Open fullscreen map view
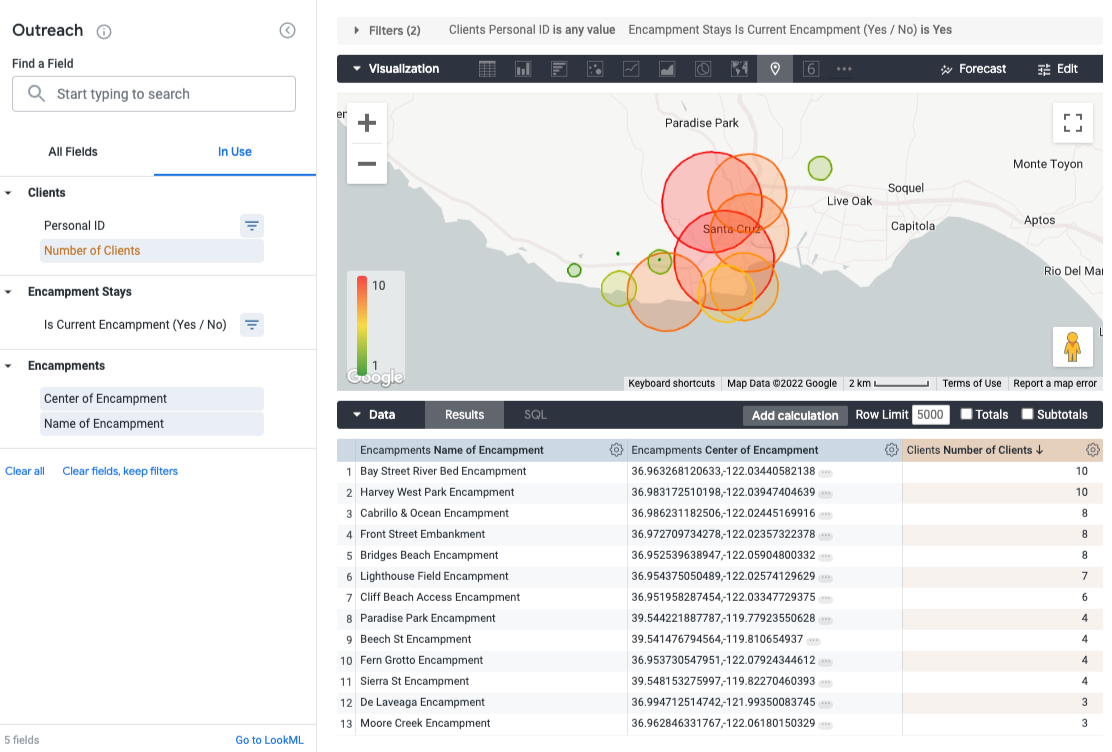The width and height of the screenshot is (1112, 752). tap(1072, 123)
